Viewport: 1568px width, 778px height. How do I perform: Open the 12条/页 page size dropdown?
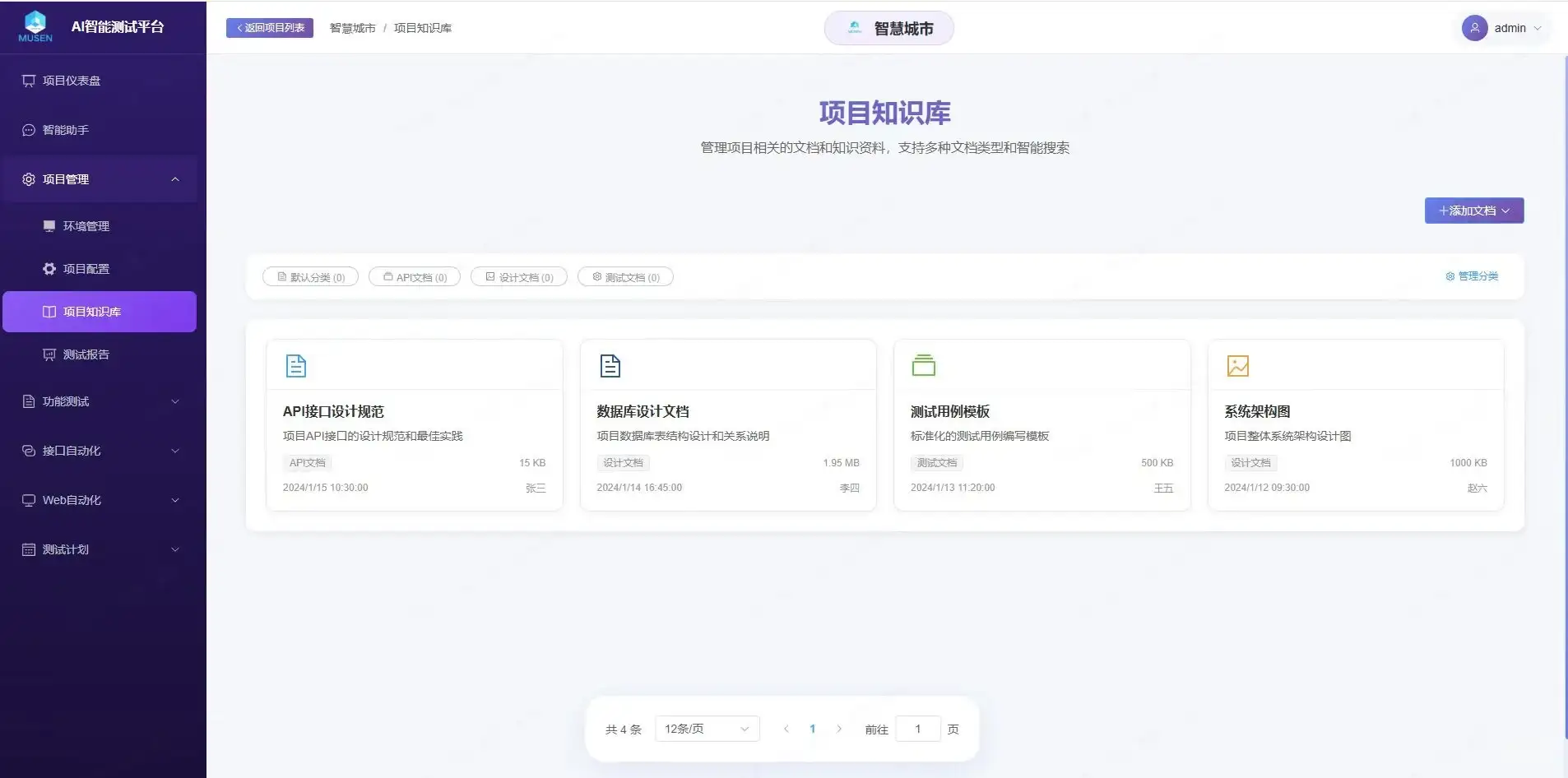click(x=705, y=728)
